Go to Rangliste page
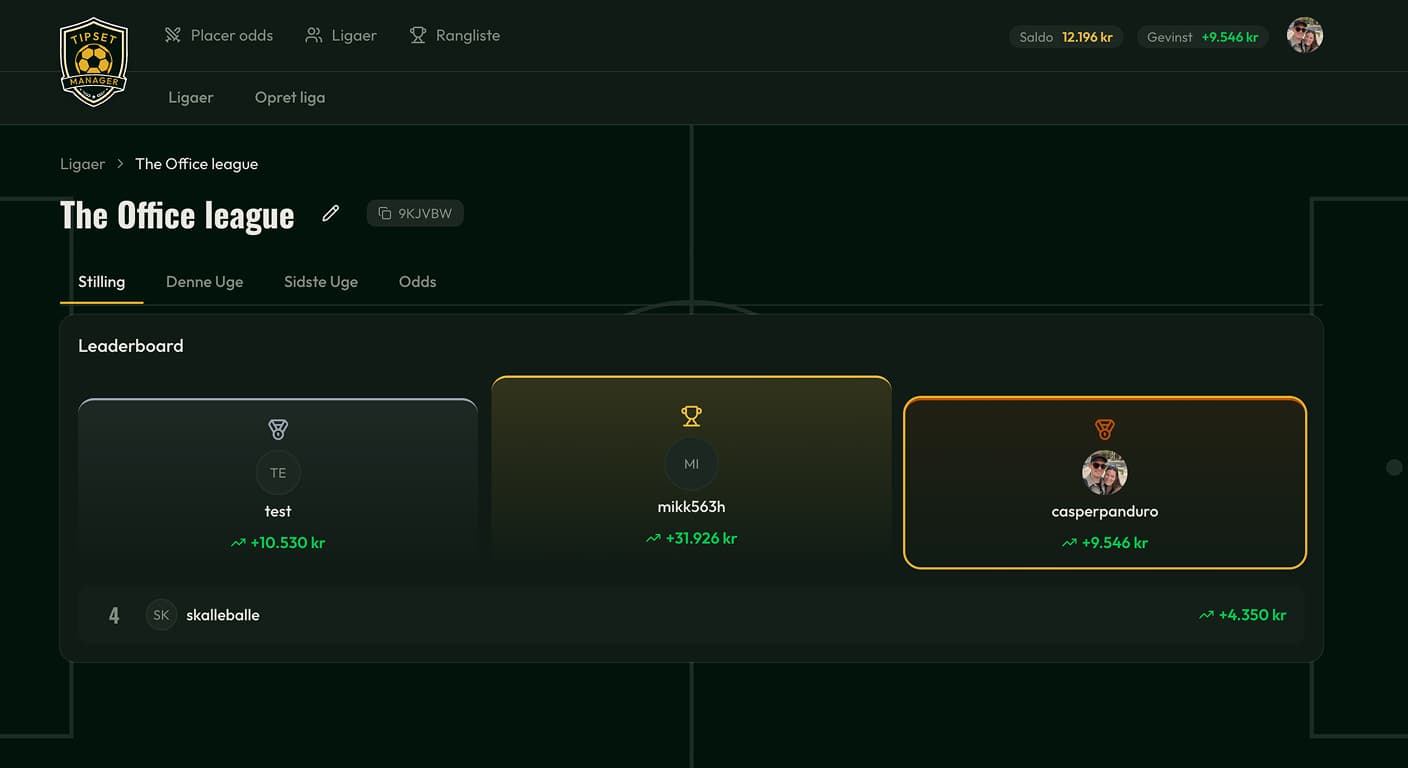1408x768 pixels. pyautogui.click(x=455, y=36)
